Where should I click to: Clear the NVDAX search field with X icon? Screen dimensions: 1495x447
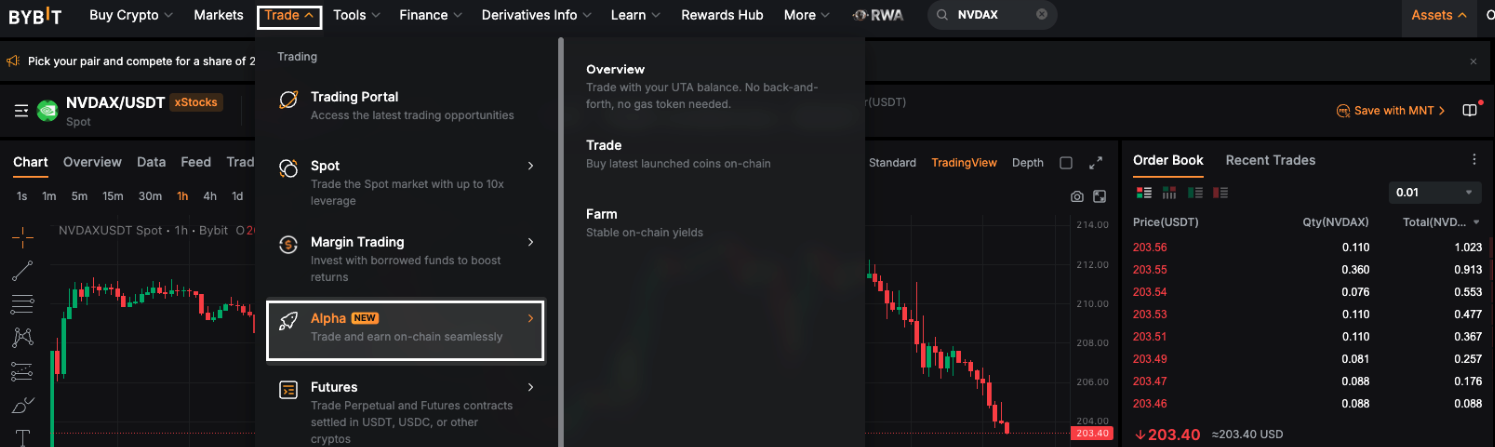[1042, 15]
